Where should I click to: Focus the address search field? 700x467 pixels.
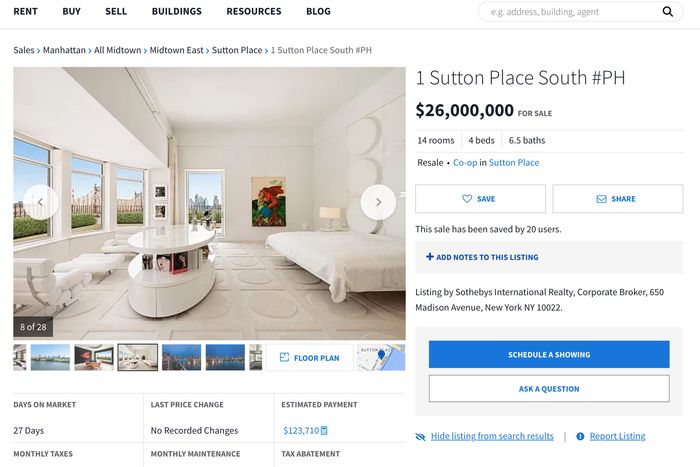(x=569, y=12)
